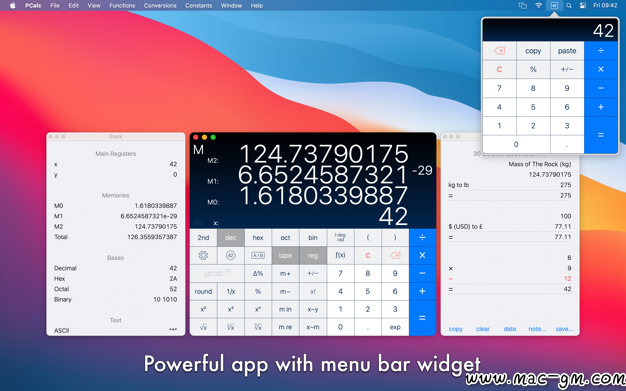Click the copy link in tape window

click(x=456, y=329)
